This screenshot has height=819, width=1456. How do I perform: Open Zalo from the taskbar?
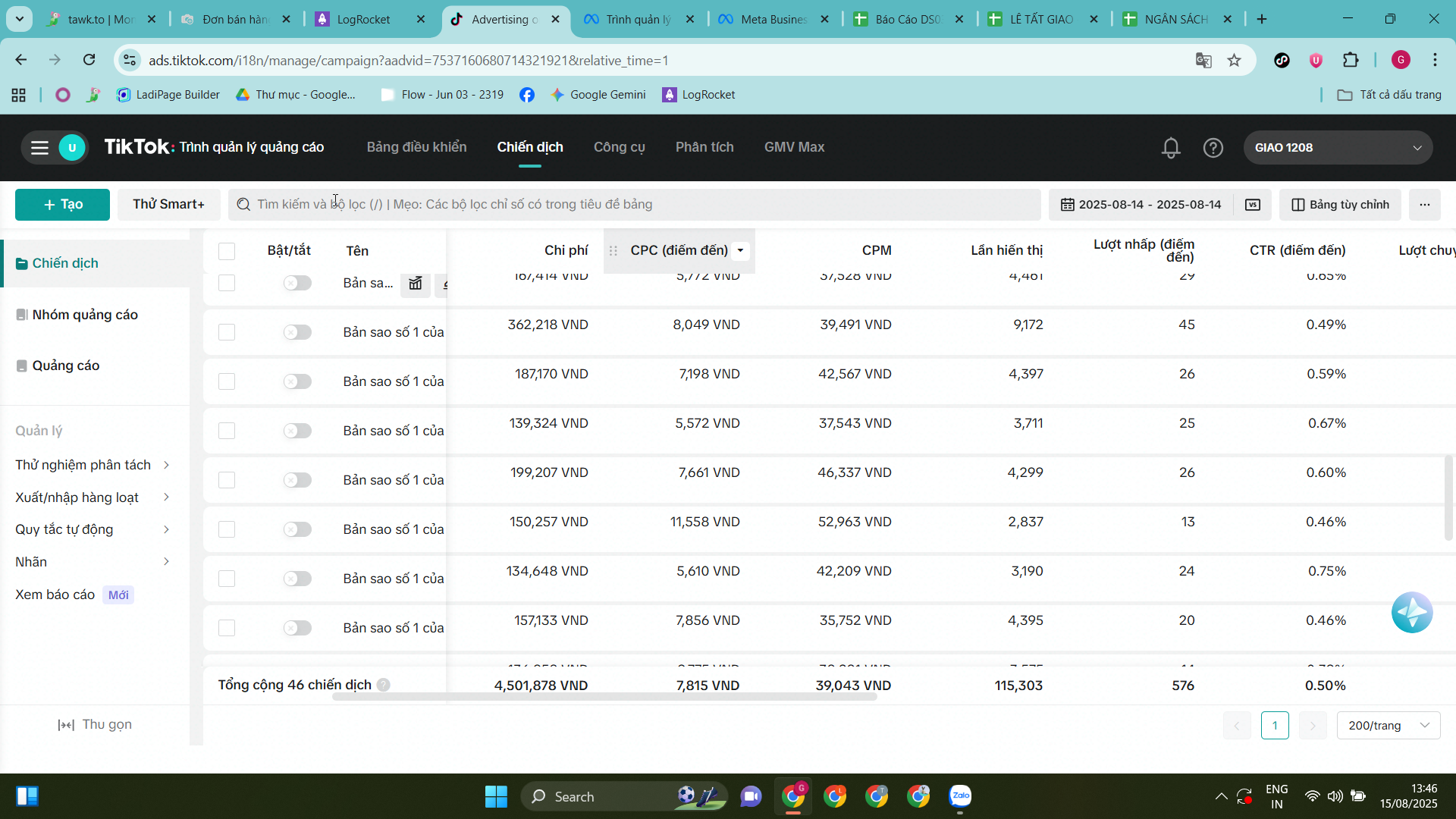960,796
